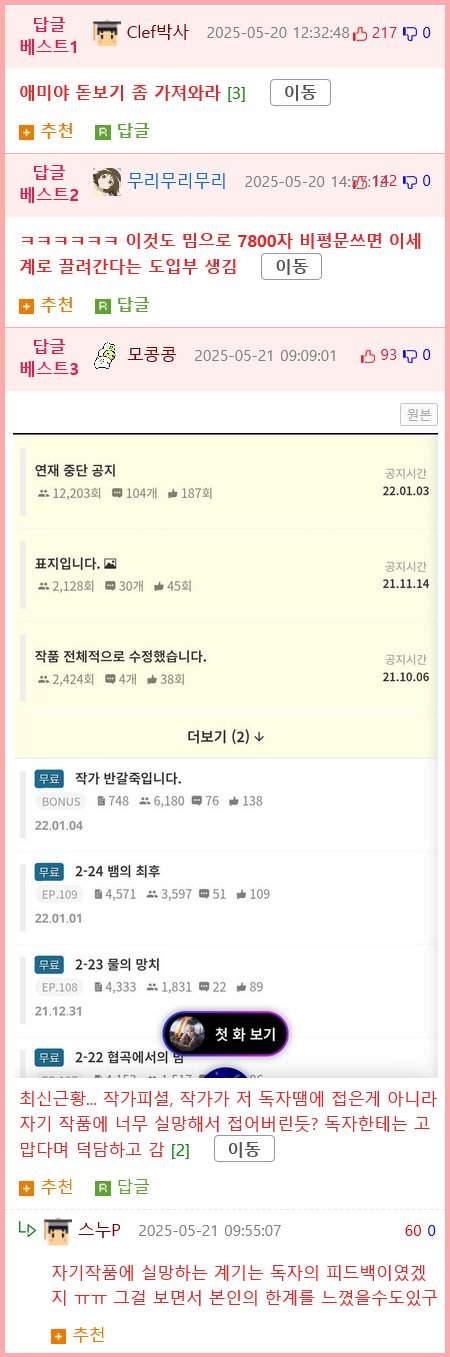
Task: Click the 첫 화 보기 button
Action: tap(226, 1033)
